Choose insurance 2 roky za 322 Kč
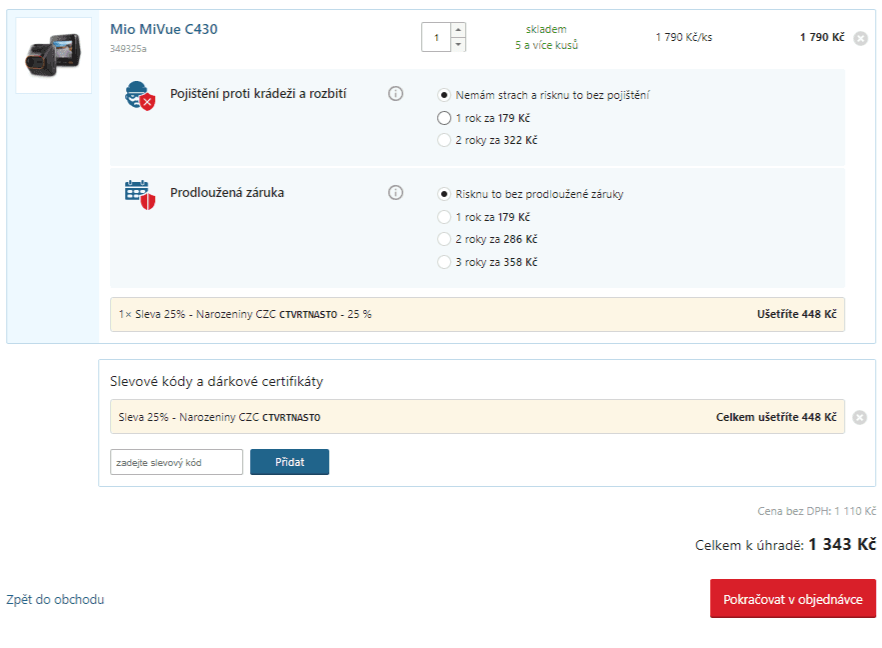882x648 pixels. [444, 140]
